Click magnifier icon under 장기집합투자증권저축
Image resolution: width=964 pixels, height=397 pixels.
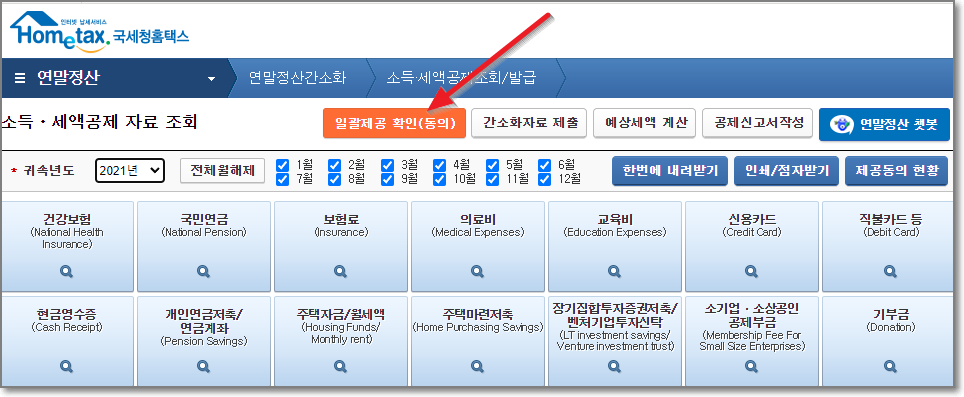pyautogui.click(x=615, y=366)
